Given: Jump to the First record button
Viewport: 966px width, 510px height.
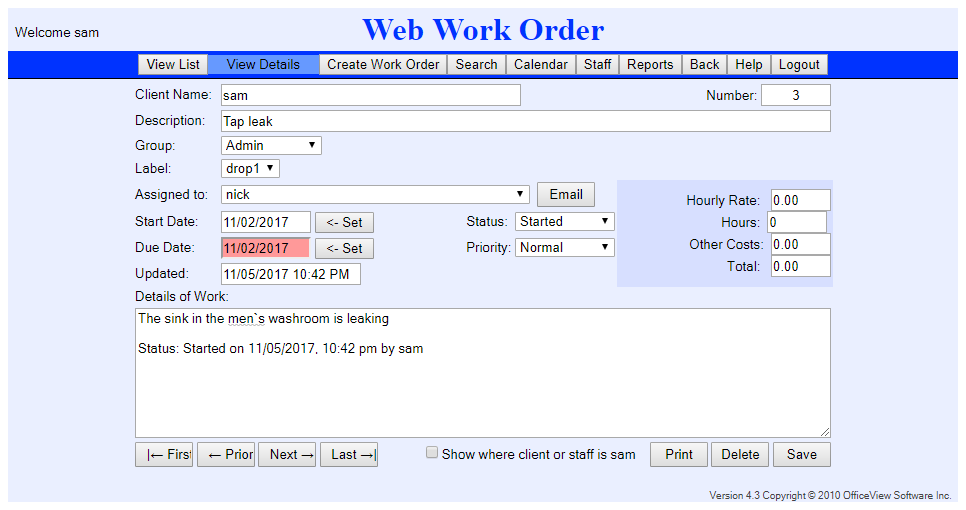Looking at the screenshot, I should (164, 454).
